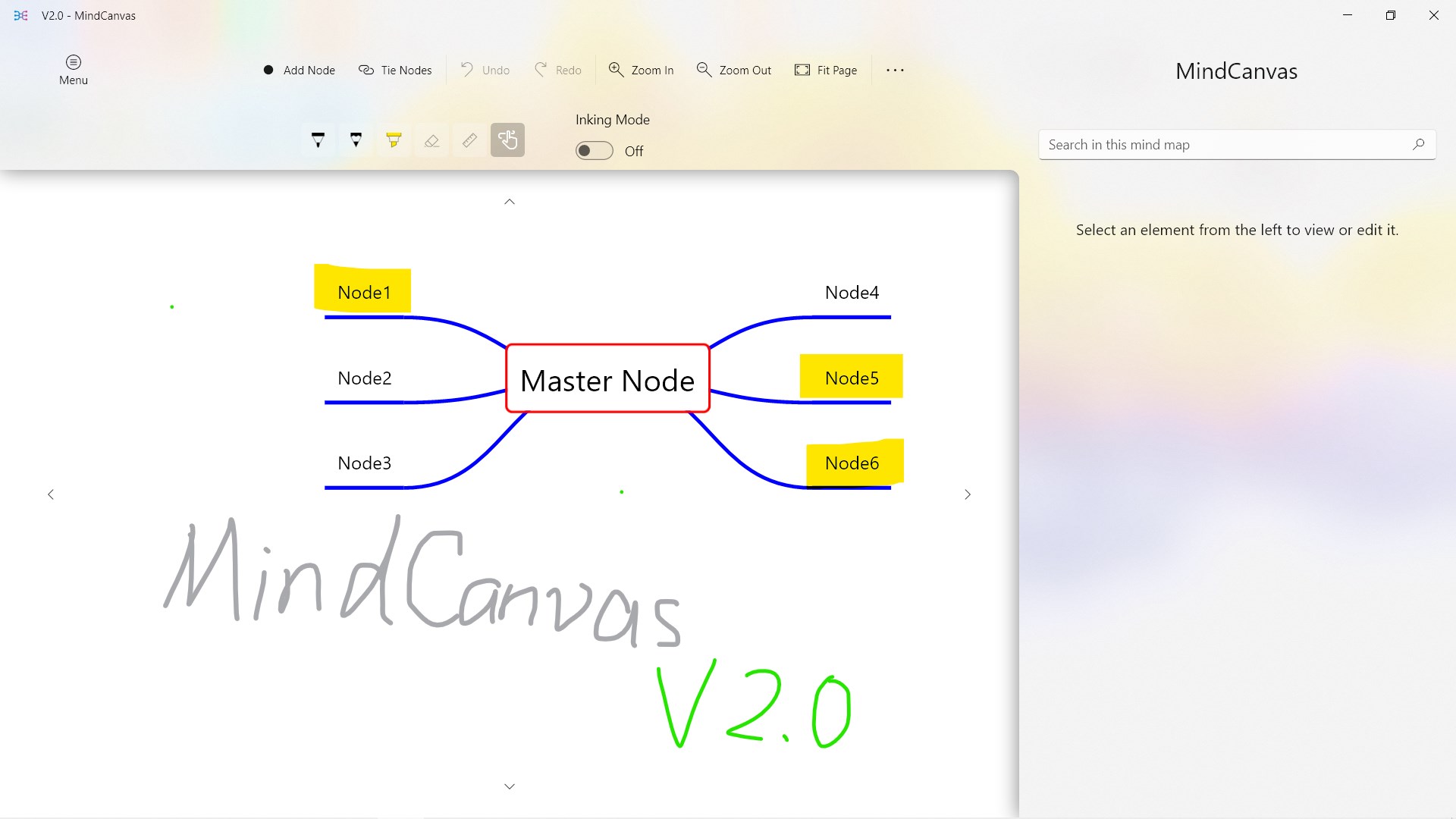
Task: Select the pencil tool
Action: pyautogui.click(x=356, y=140)
